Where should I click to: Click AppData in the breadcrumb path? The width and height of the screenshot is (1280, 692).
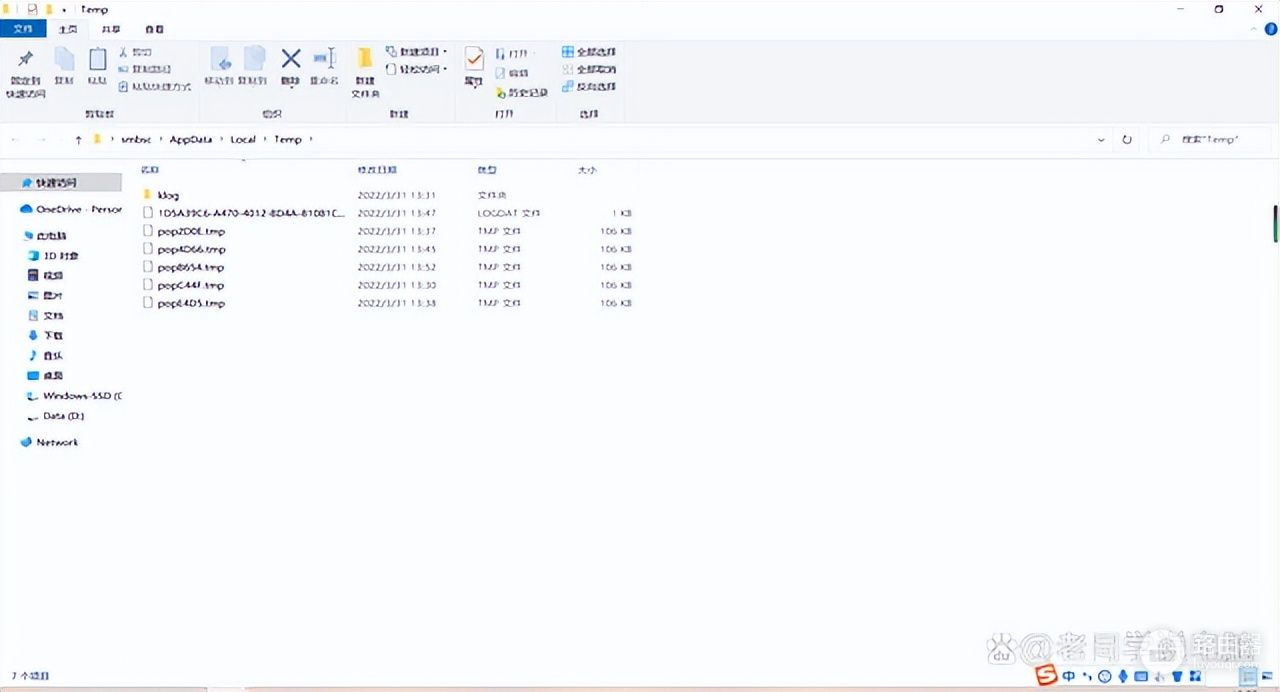(x=190, y=140)
